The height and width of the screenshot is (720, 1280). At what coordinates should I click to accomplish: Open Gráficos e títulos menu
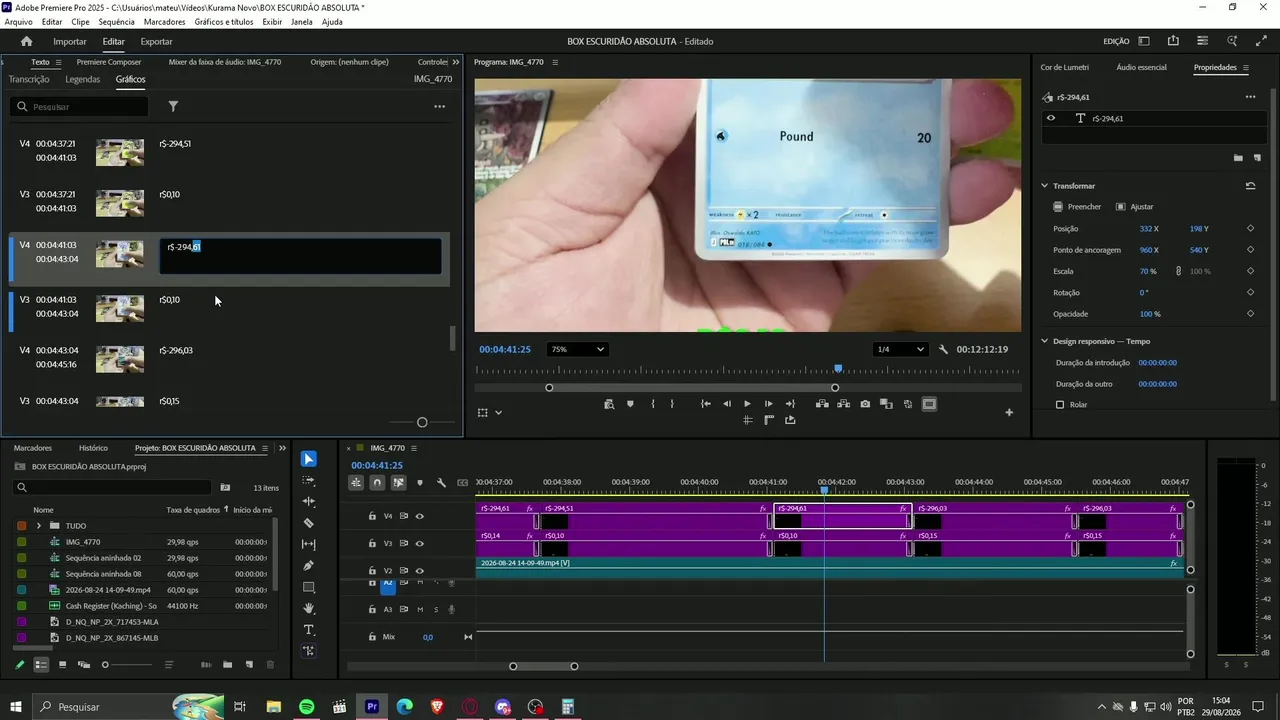pos(224,21)
